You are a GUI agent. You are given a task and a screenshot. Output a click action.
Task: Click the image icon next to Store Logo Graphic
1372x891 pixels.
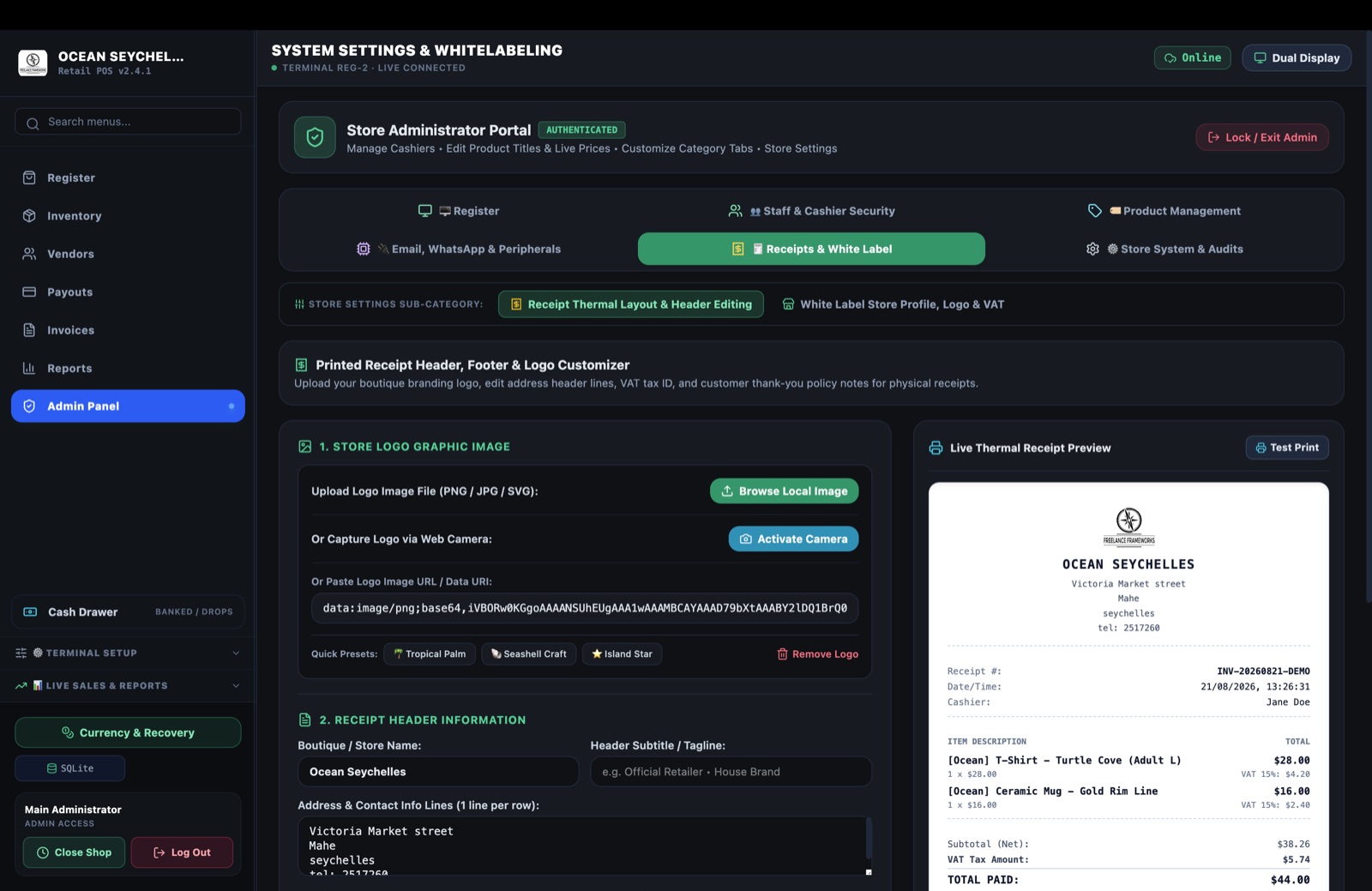click(x=304, y=447)
